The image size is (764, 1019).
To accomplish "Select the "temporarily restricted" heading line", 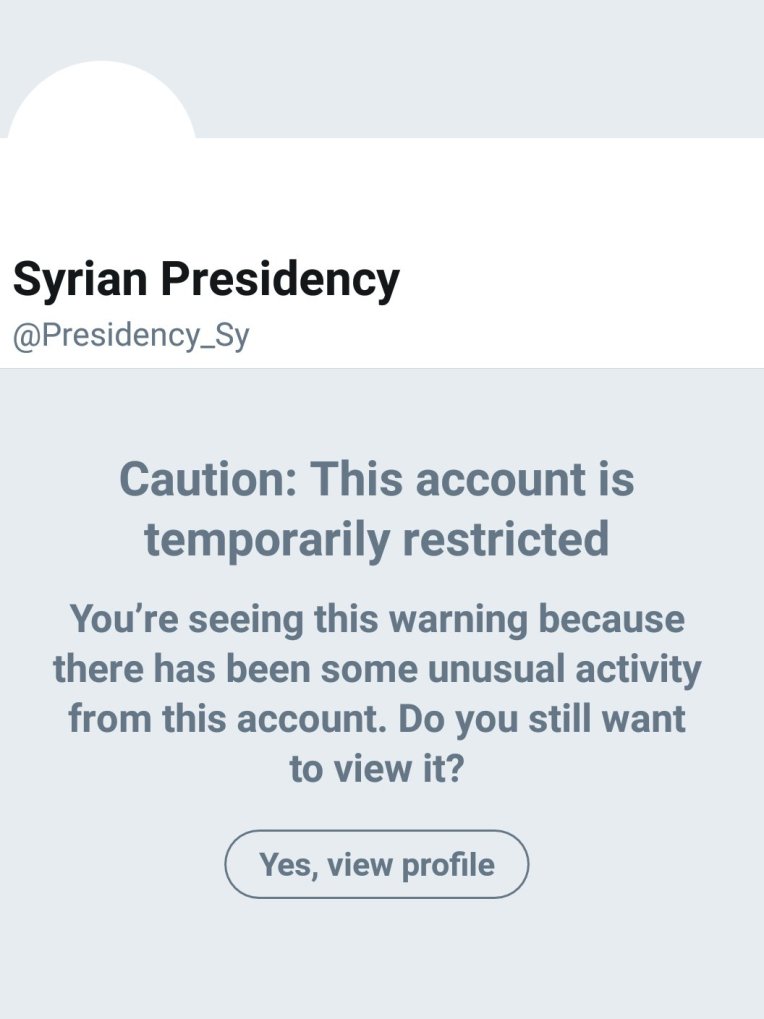I will (x=376, y=539).
